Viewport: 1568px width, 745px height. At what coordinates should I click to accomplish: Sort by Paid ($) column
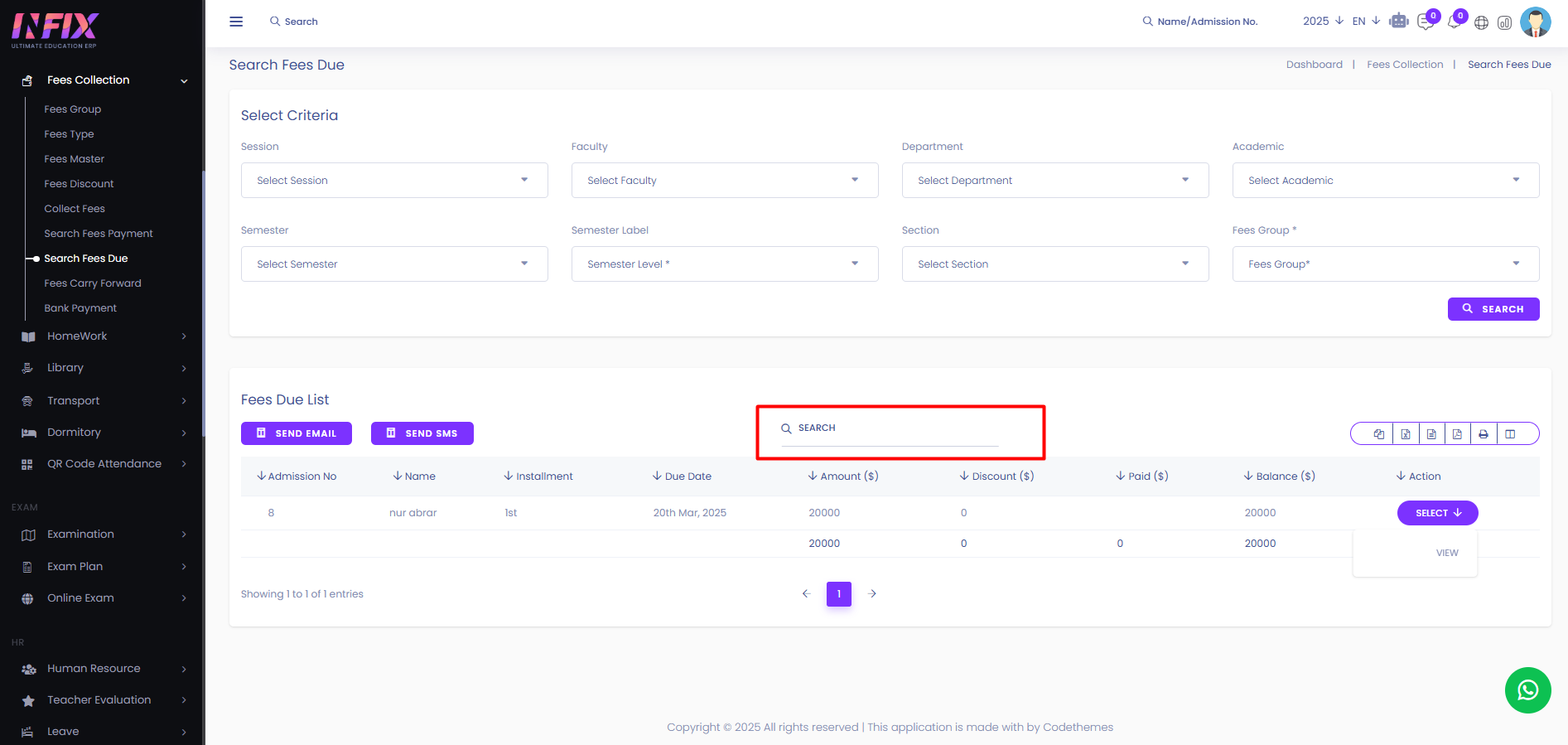1141,477
